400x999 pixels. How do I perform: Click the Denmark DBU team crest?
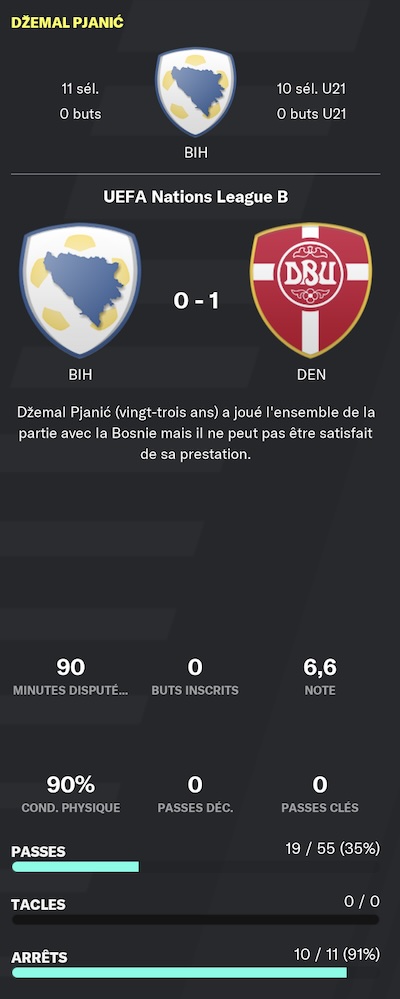(311, 291)
